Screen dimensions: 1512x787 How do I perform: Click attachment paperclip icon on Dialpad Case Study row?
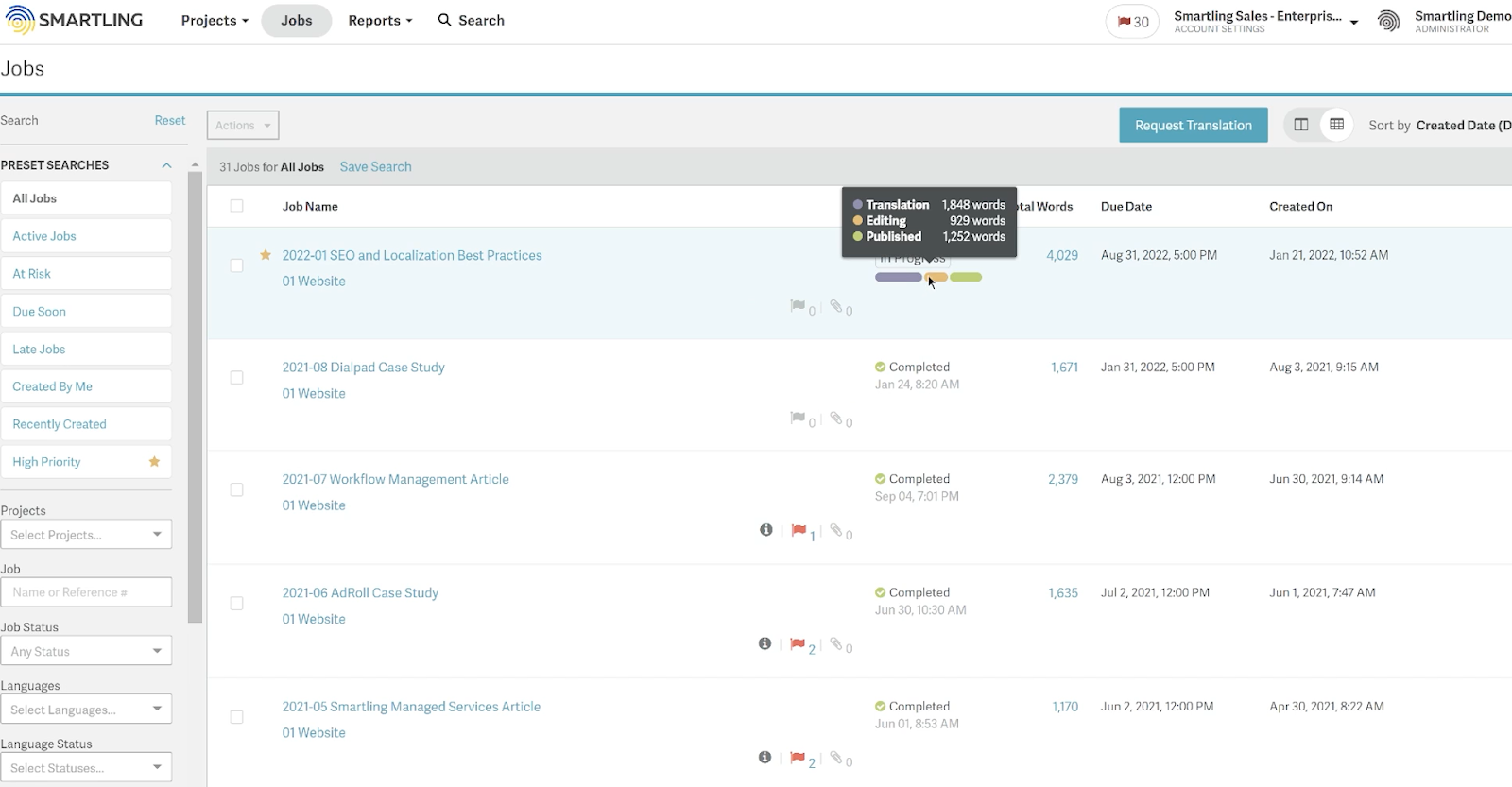(x=836, y=419)
